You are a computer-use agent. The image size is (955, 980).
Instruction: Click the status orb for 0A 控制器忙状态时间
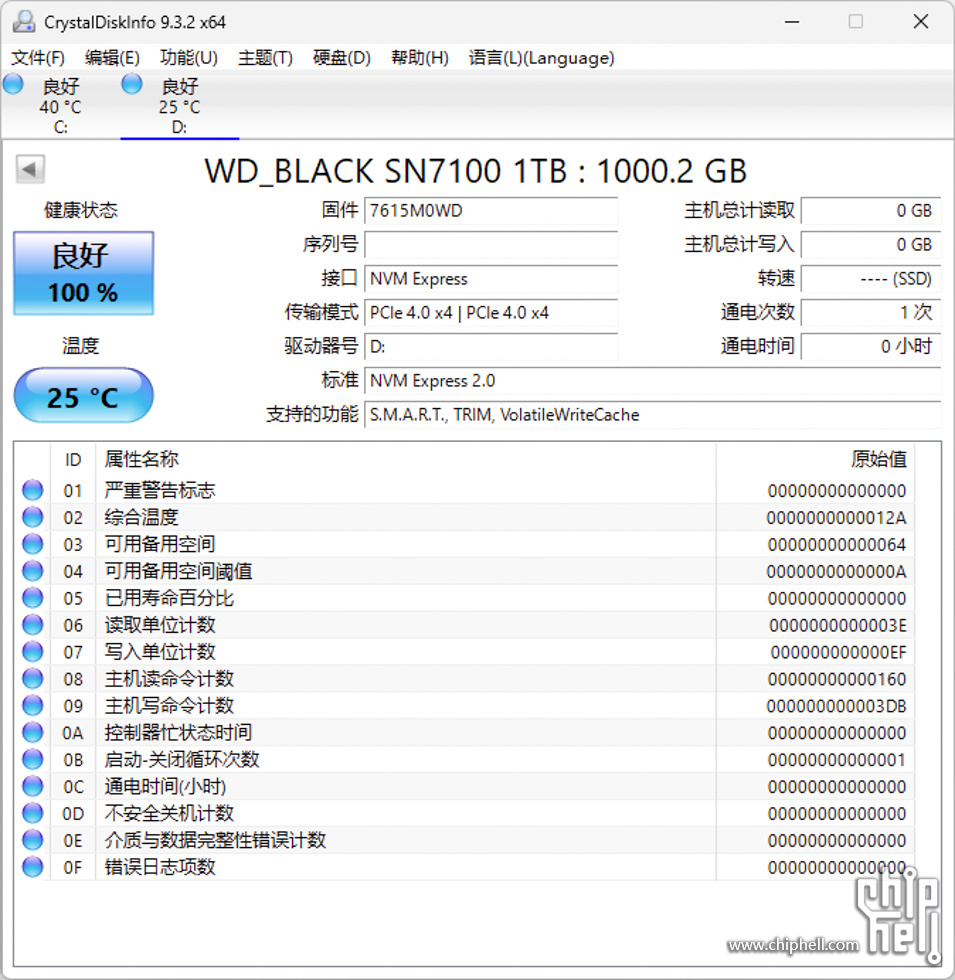click(32, 732)
